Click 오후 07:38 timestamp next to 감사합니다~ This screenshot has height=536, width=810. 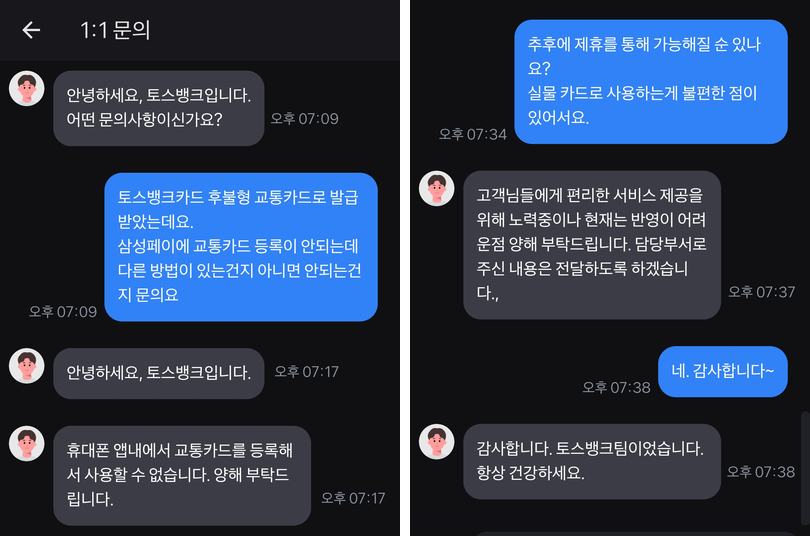coord(616,387)
